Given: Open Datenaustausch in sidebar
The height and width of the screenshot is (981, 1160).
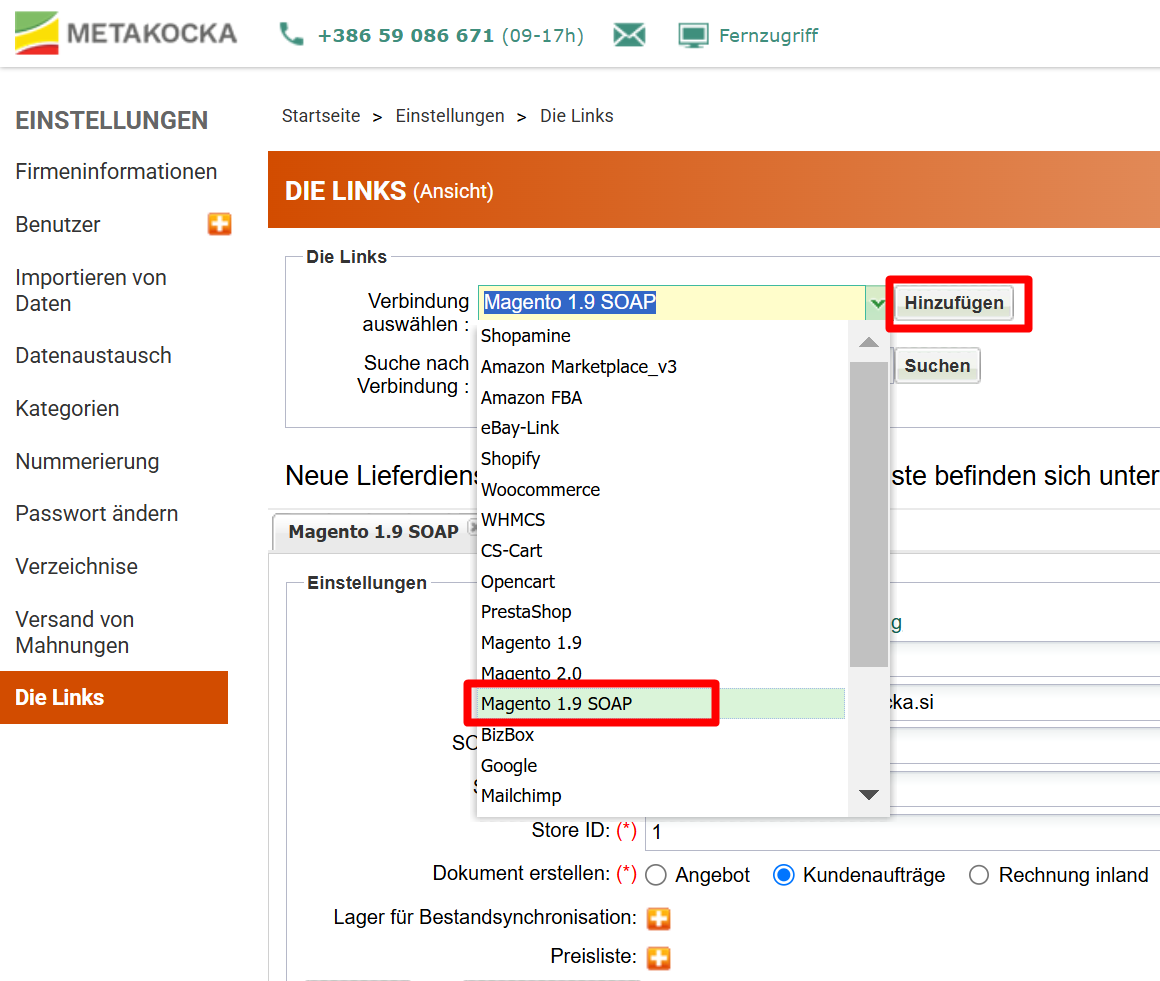Looking at the screenshot, I should pos(93,356).
